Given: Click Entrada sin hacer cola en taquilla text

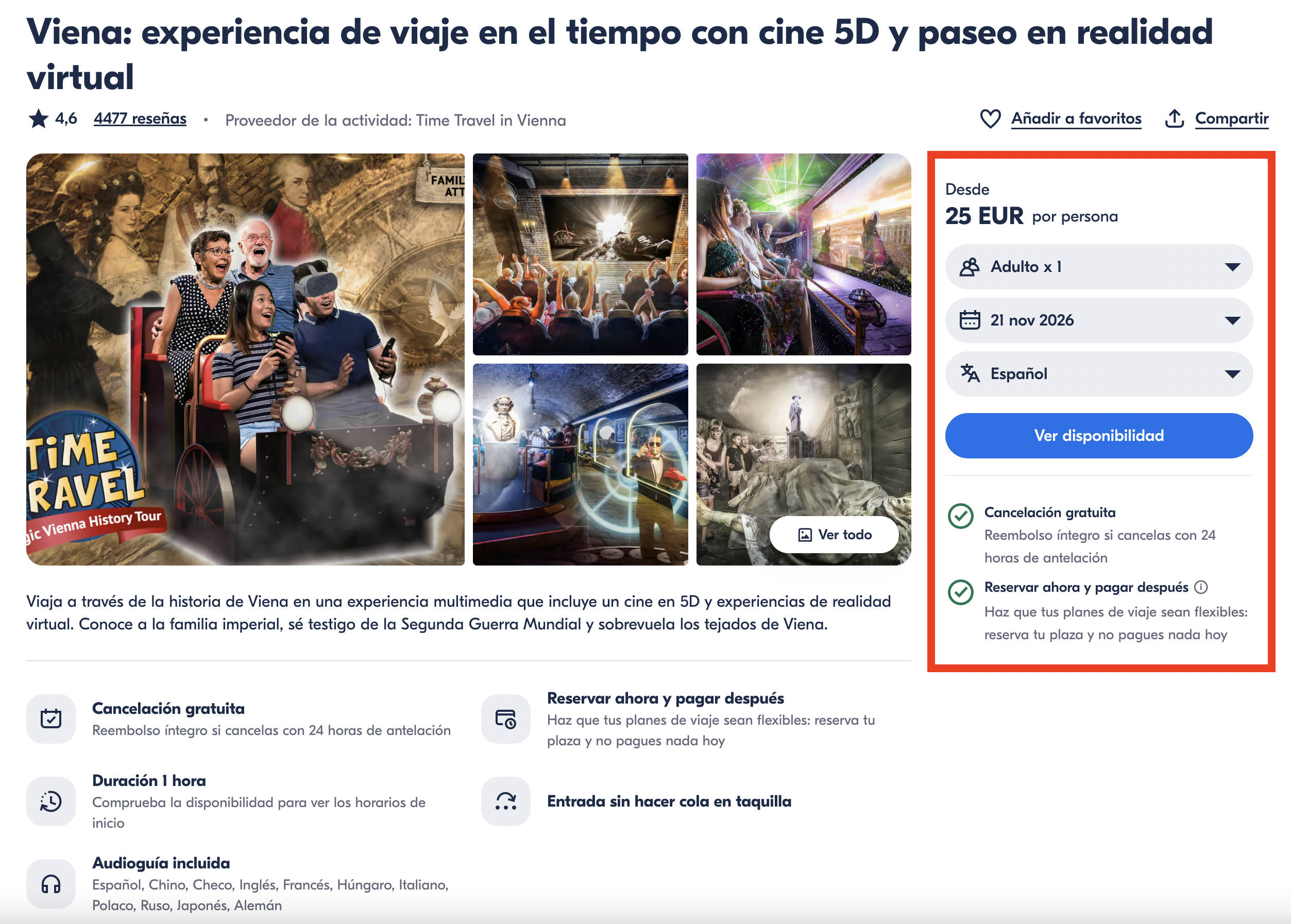Looking at the screenshot, I should tap(669, 801).
